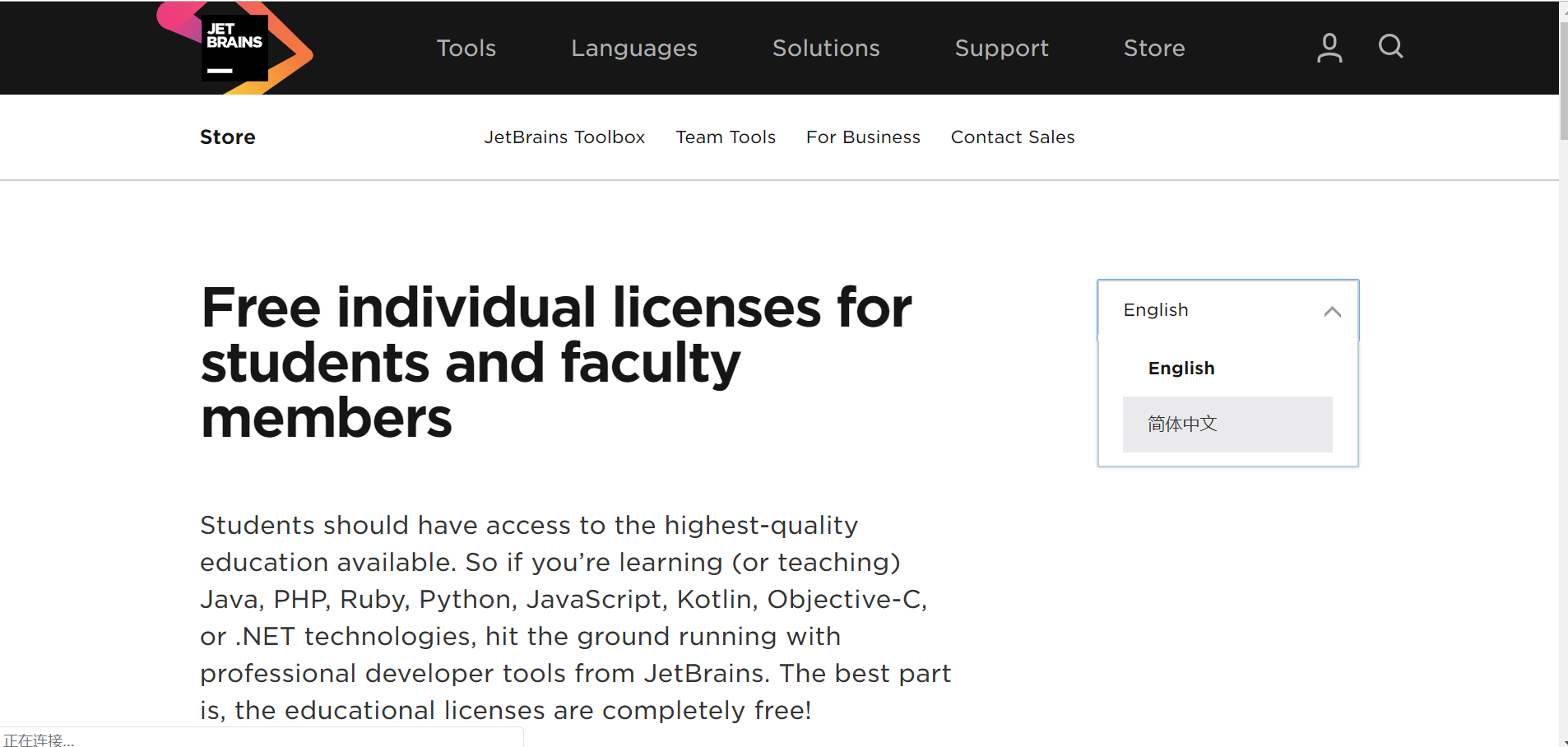Viewport: 1568px width, 747px height.
Task: Open the Solutions menu
Action: tap(825, 48)
